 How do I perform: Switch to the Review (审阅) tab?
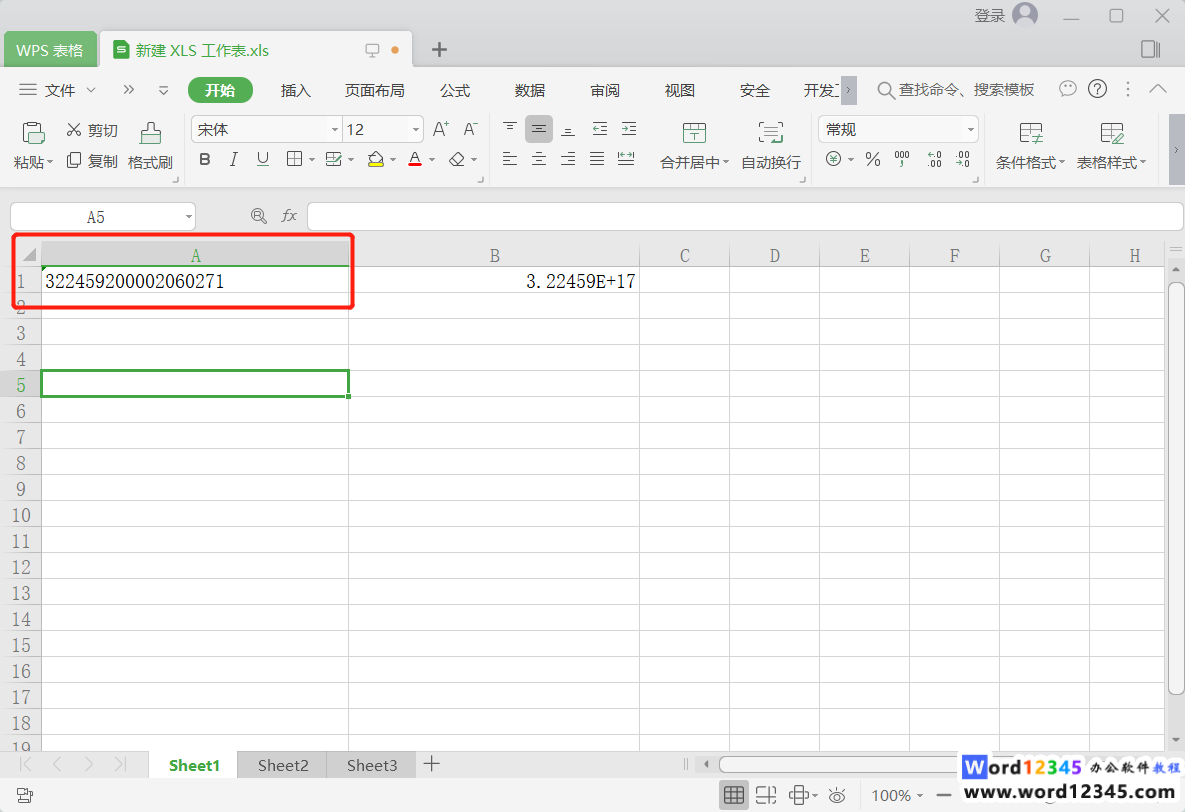coord(605,91)
